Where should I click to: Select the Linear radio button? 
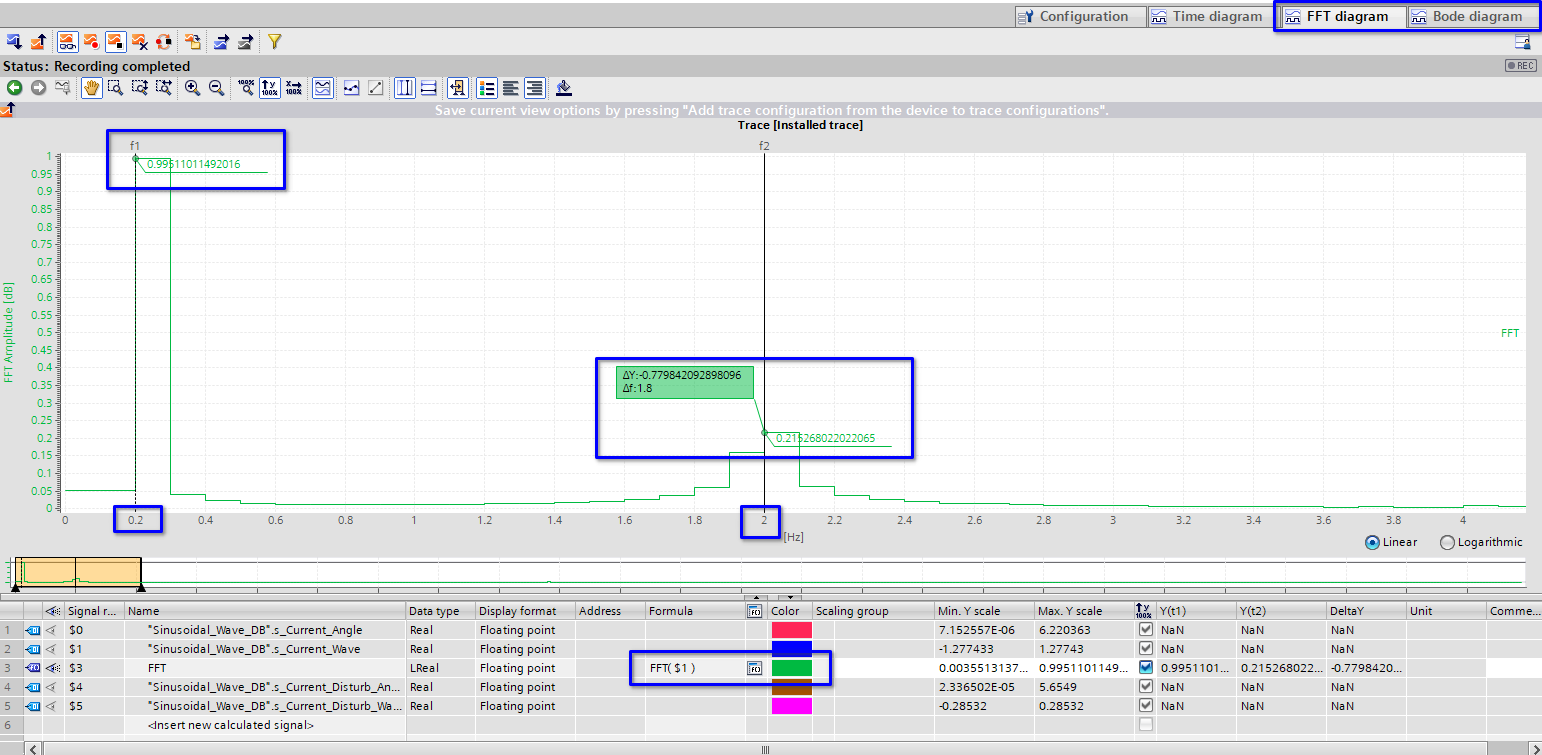click(x=1372, y=542)
